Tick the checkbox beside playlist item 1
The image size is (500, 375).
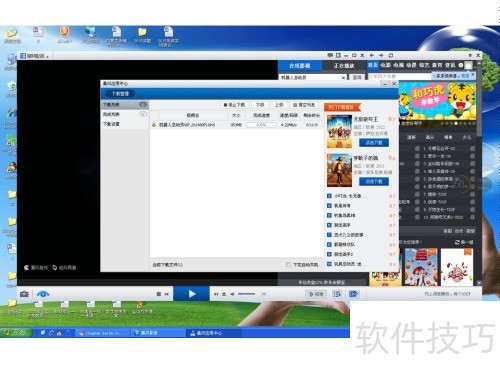417,148
